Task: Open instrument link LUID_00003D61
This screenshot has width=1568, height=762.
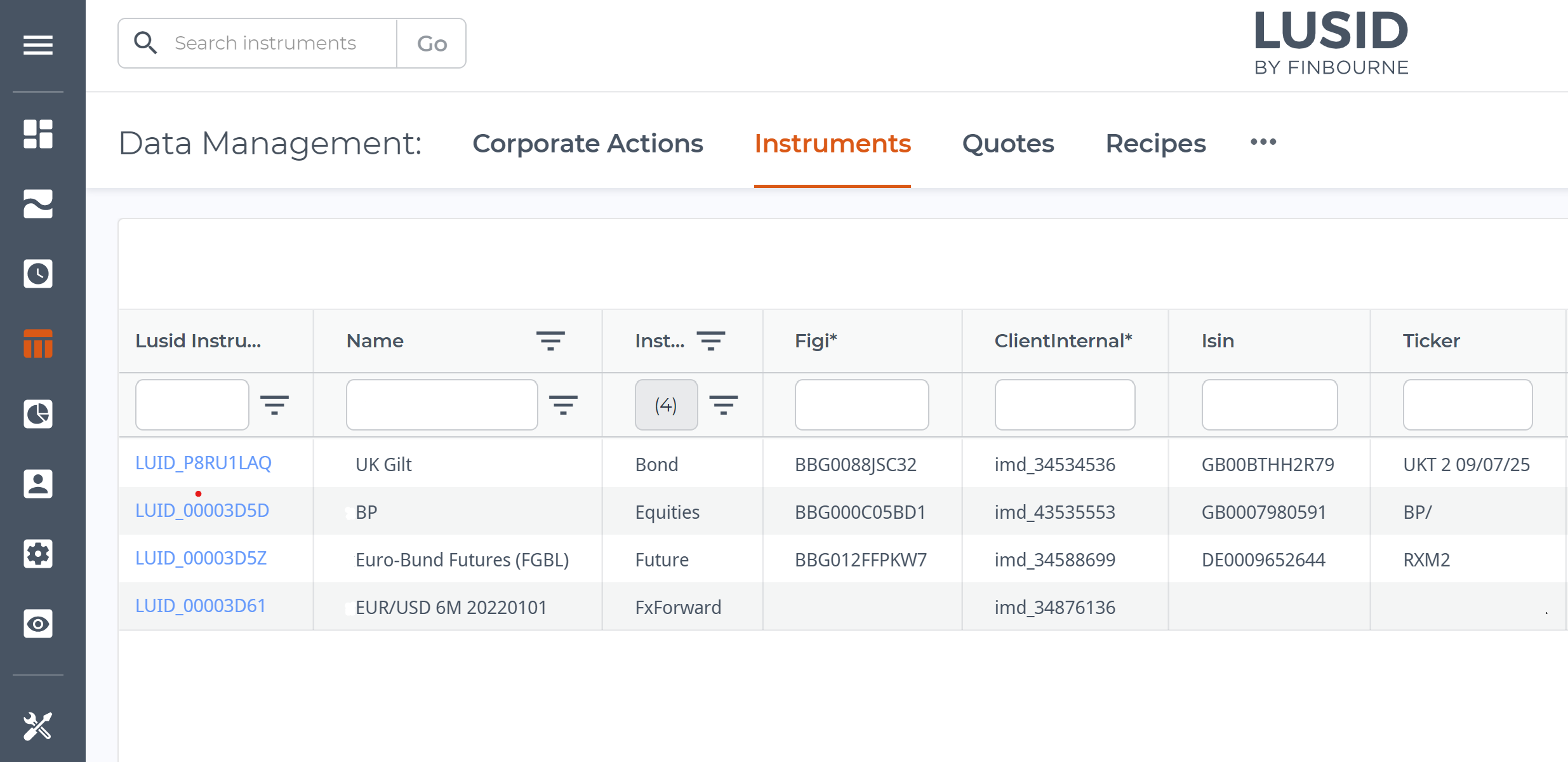Action: (x=200, y=606)
